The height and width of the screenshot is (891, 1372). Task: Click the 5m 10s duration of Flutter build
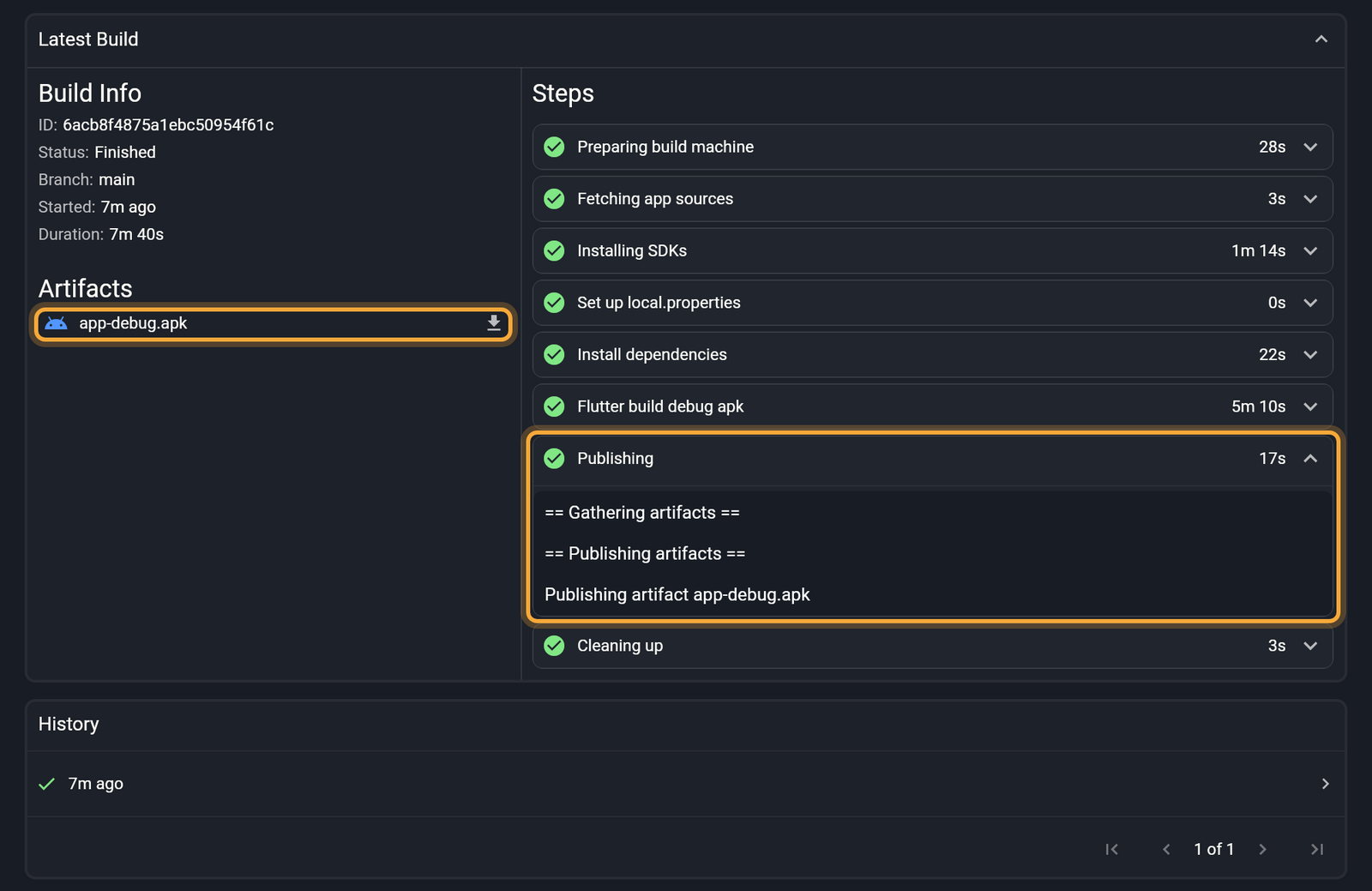click(1259, 406)
